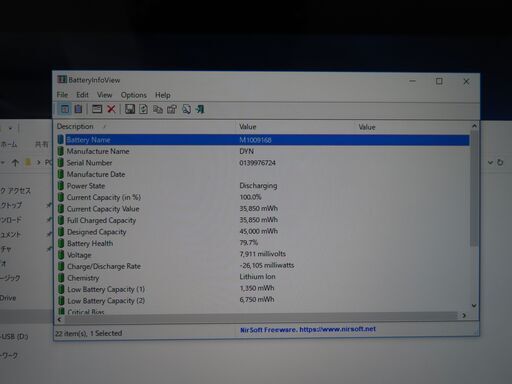Click the red X clear toolbar icon
512x384 pixels.
point(111,109)
